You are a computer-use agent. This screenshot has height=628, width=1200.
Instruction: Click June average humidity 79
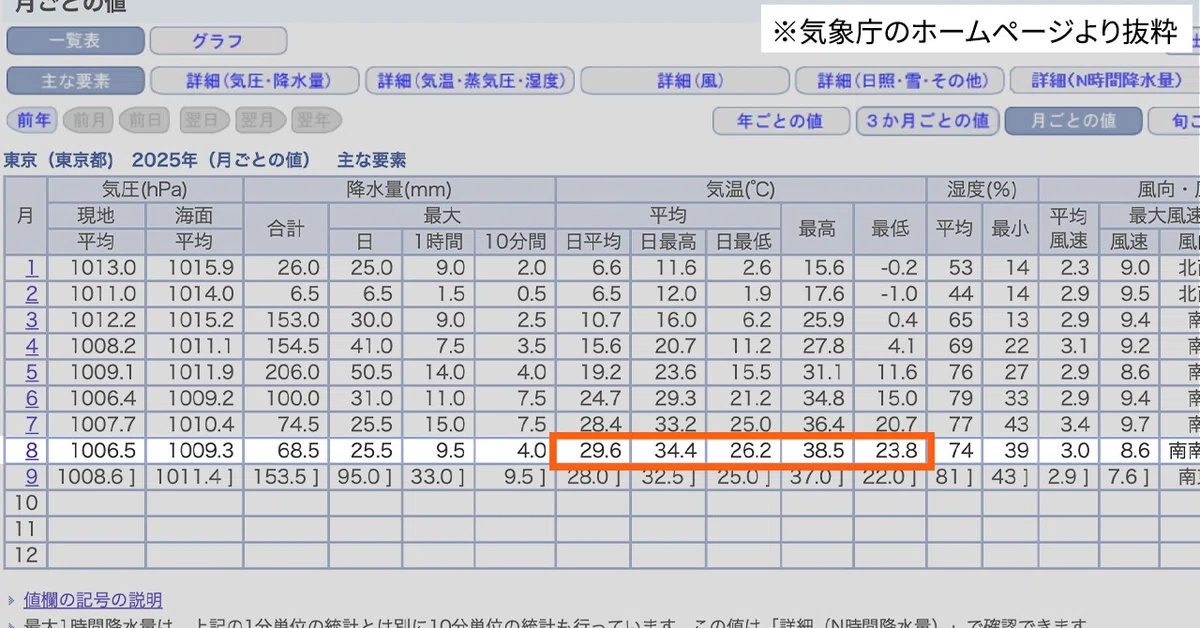pyautogui.click(x=960, y=397)
